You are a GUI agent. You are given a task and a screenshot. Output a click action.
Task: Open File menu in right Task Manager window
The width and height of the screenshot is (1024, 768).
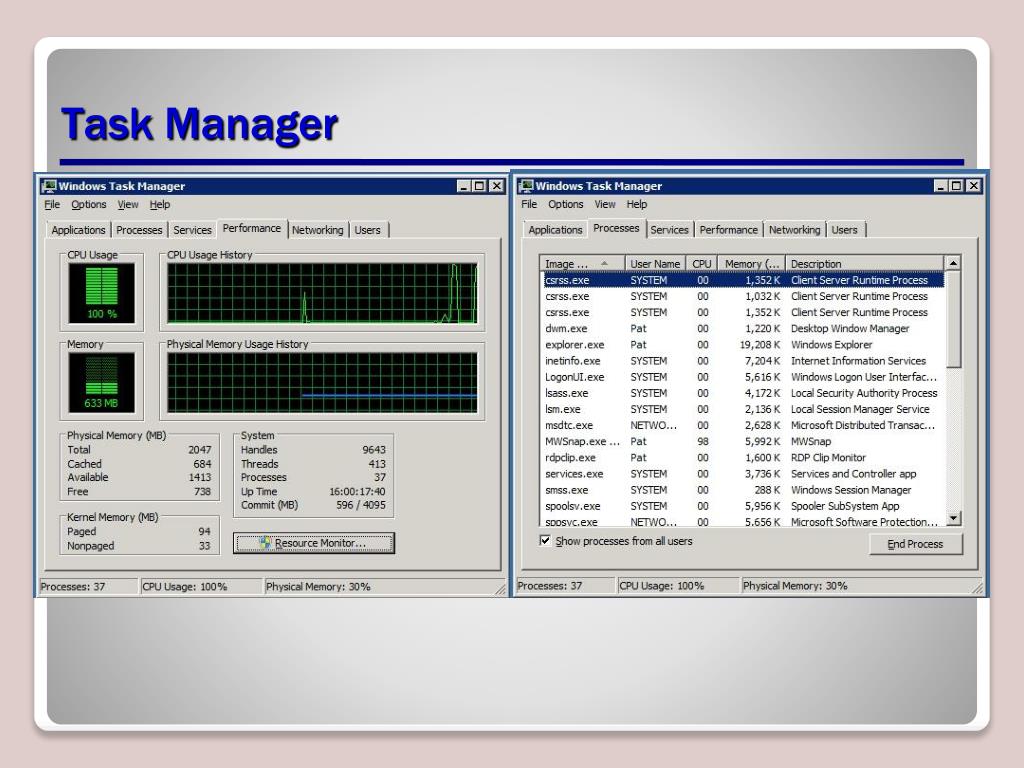[x=529, y=204]
